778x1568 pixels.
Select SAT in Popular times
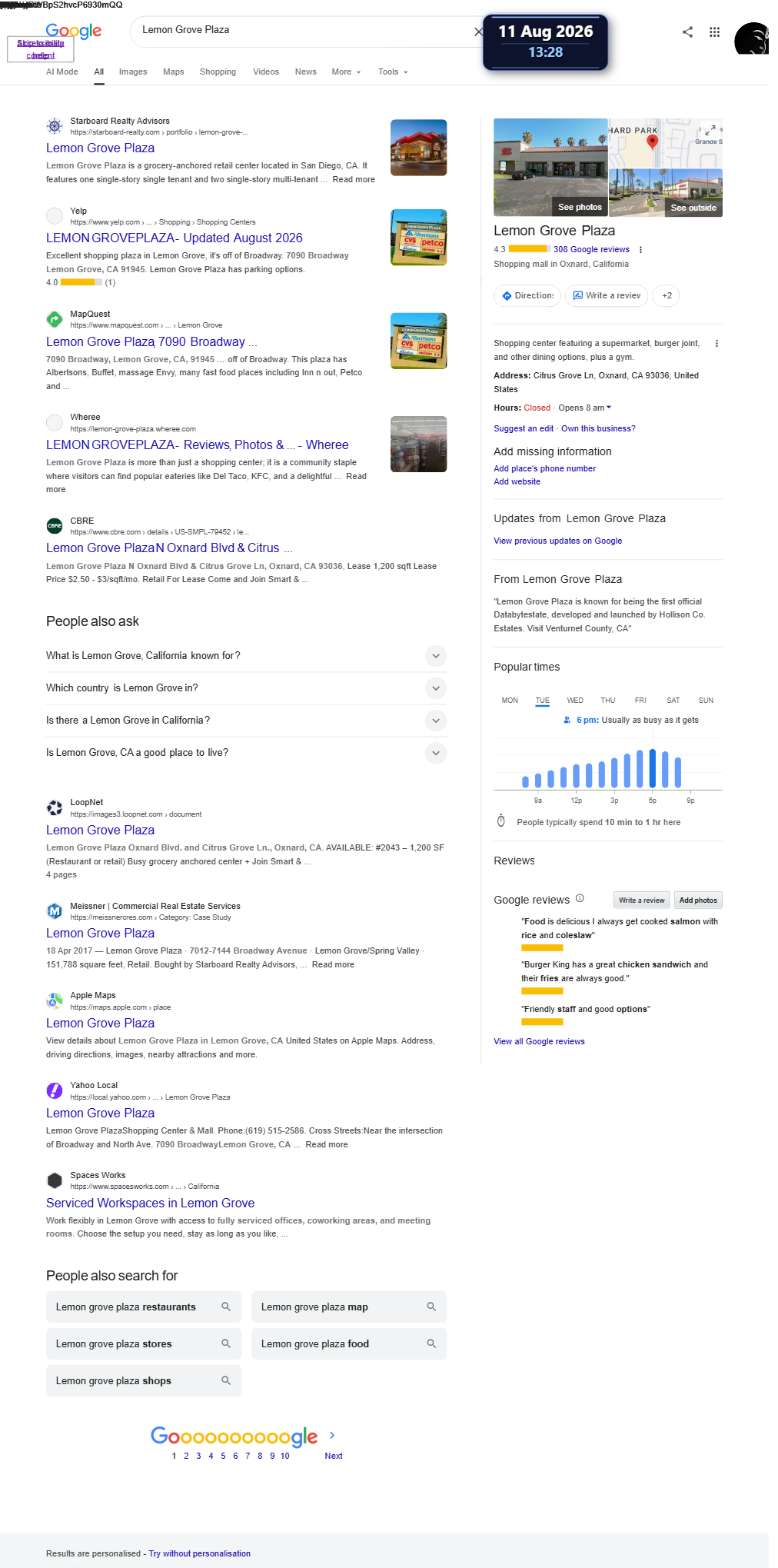(x=673, y=701)
